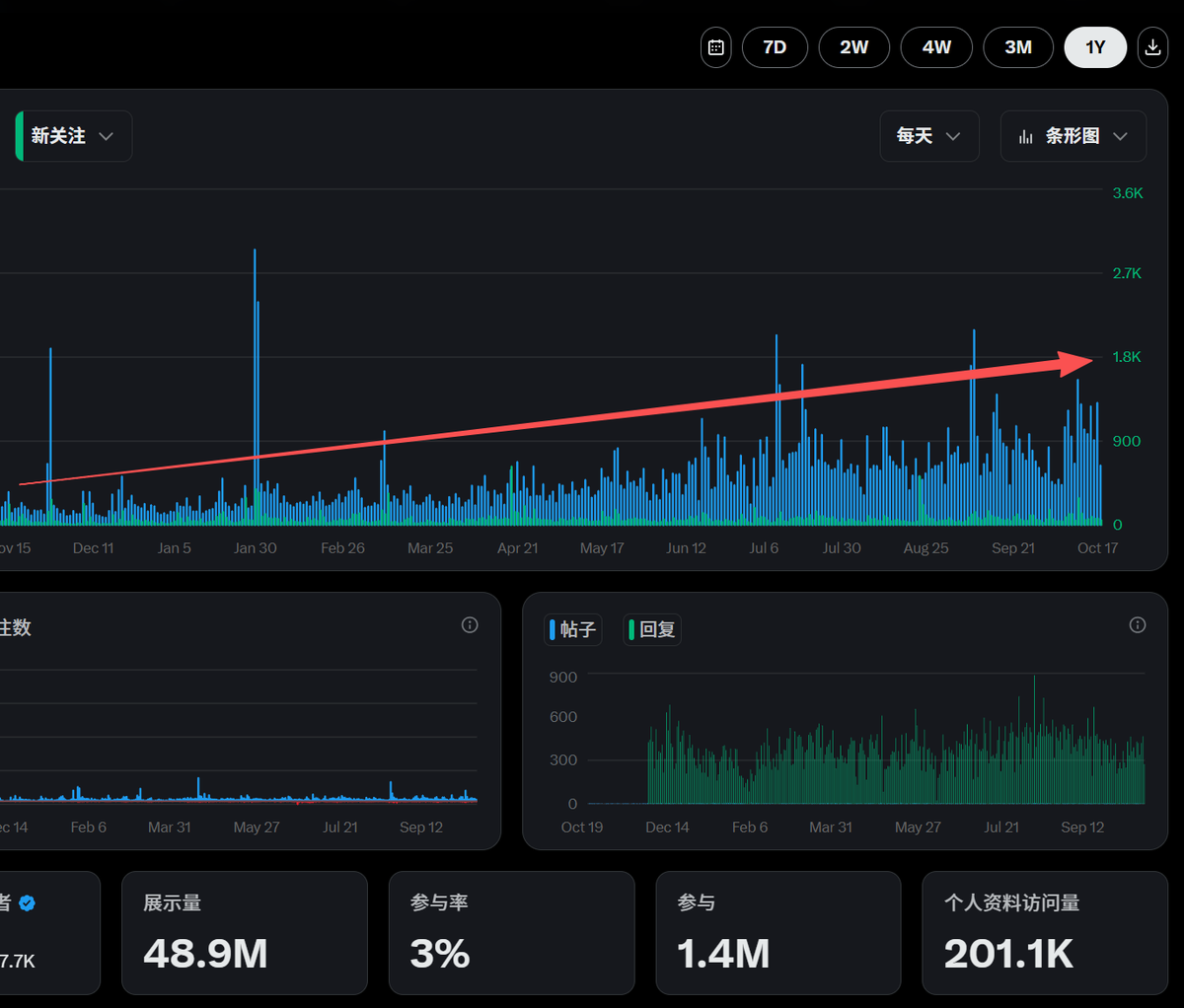Click info icon on posts and replies panel
This screenshot has width=1184, height=1008.
click(x=1138, y=625)
